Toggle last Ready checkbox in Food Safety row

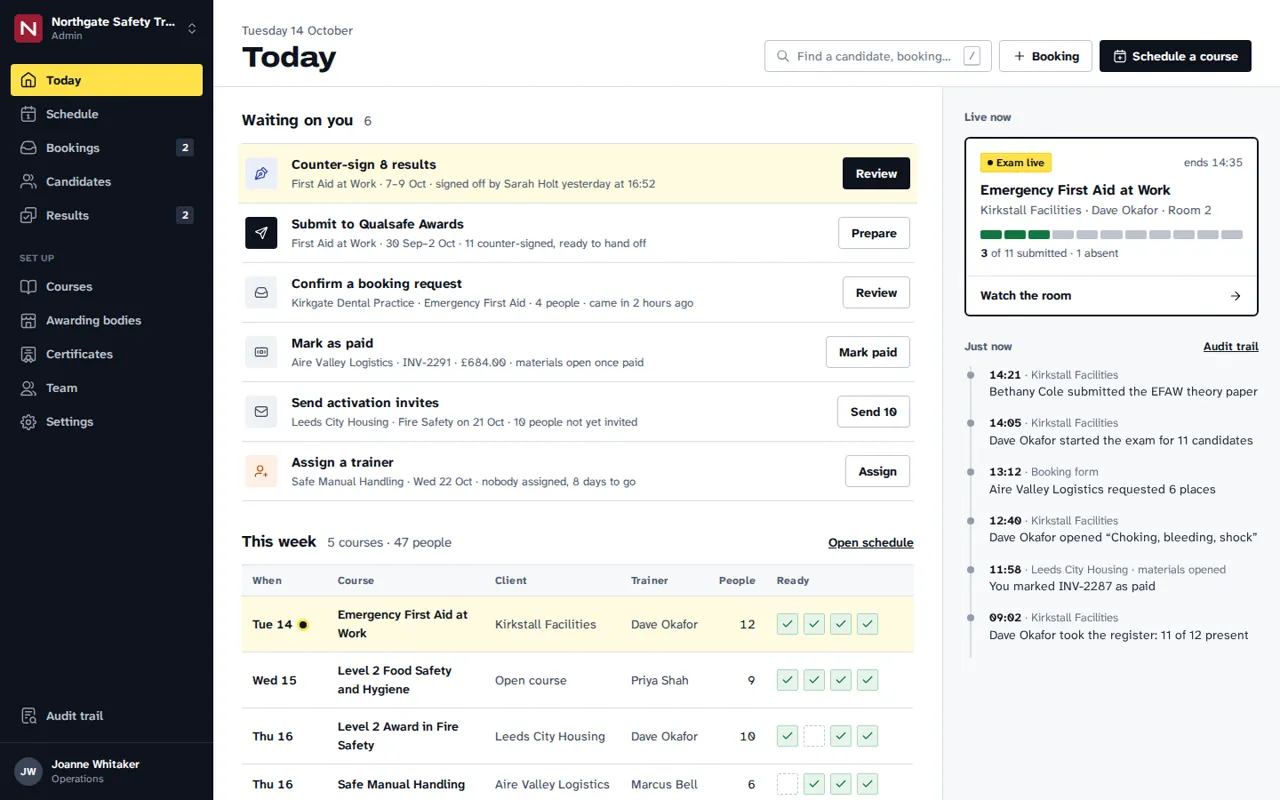(x=867, y=680)
